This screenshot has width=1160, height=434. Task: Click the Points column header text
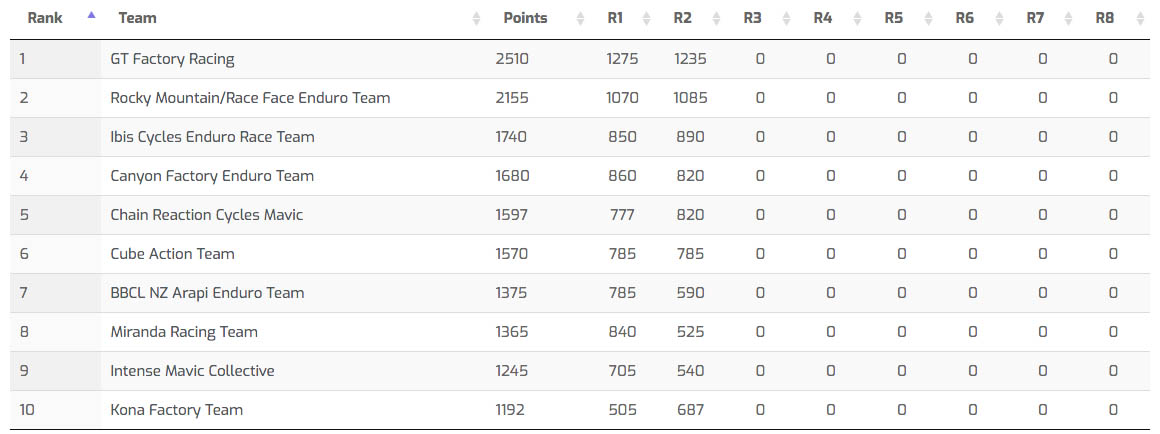525,19
